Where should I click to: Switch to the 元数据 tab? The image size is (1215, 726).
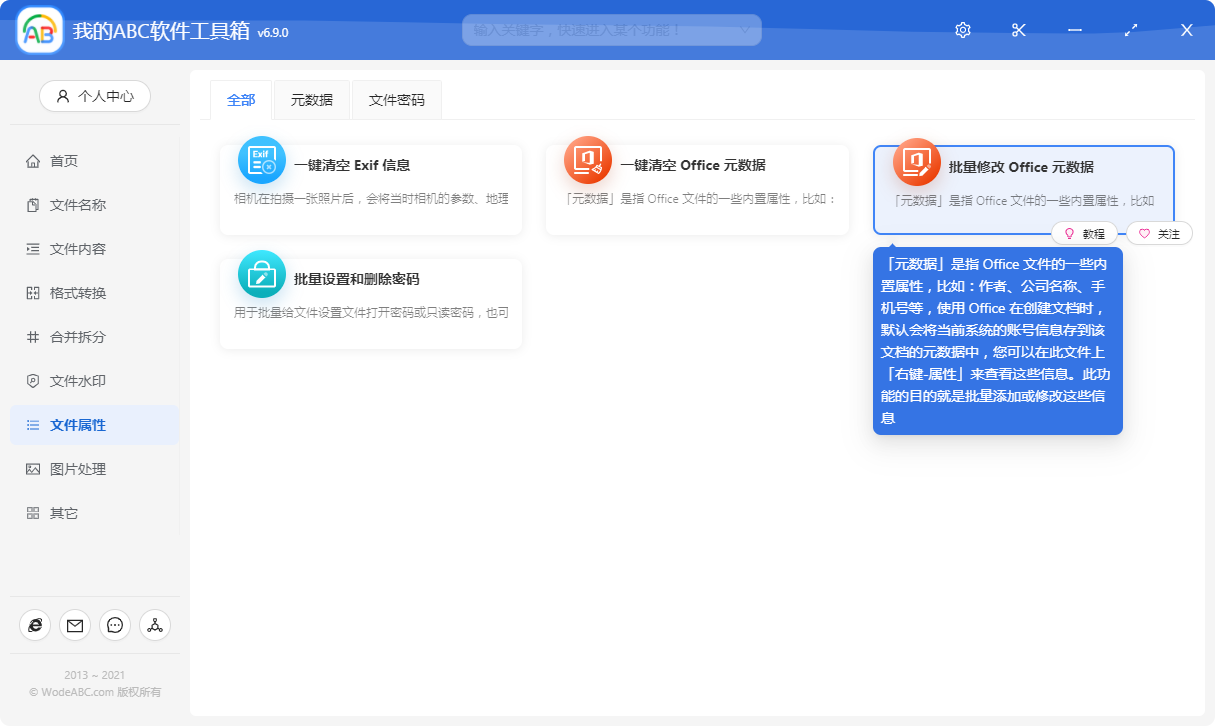point(311,100)
